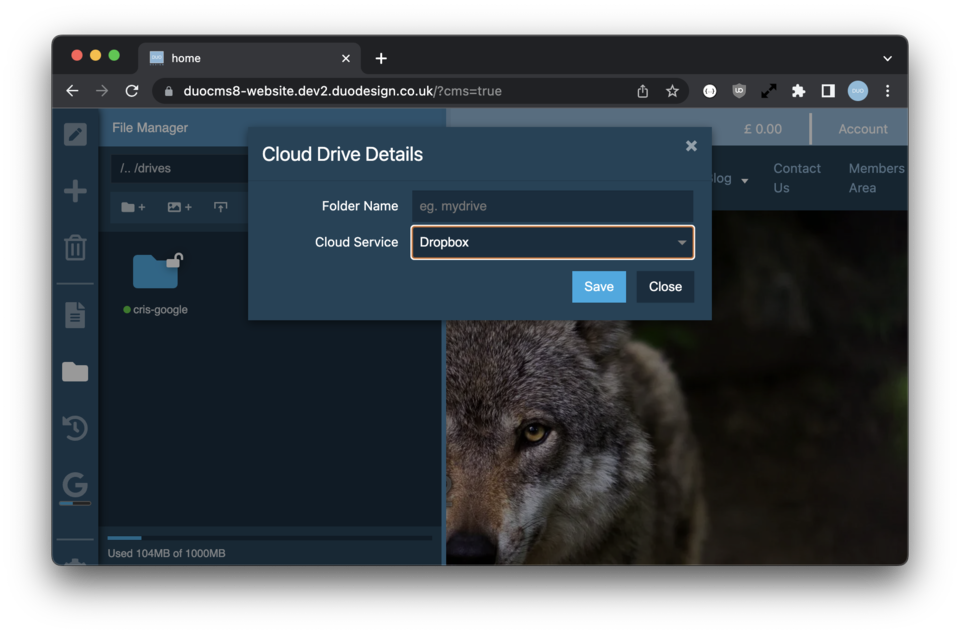This screenshot has width=960, height=634.
Task: Dismiss Cloud Drive Details with the X
Action: coord(691,146)
